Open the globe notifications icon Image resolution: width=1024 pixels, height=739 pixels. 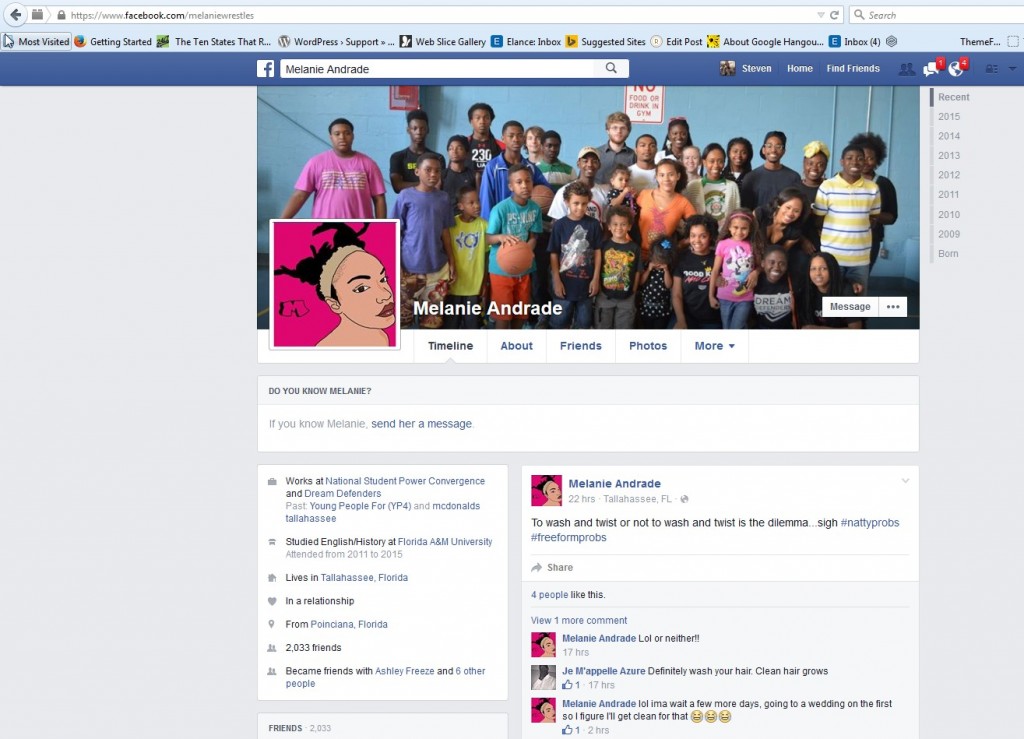(x=956, y=69)
